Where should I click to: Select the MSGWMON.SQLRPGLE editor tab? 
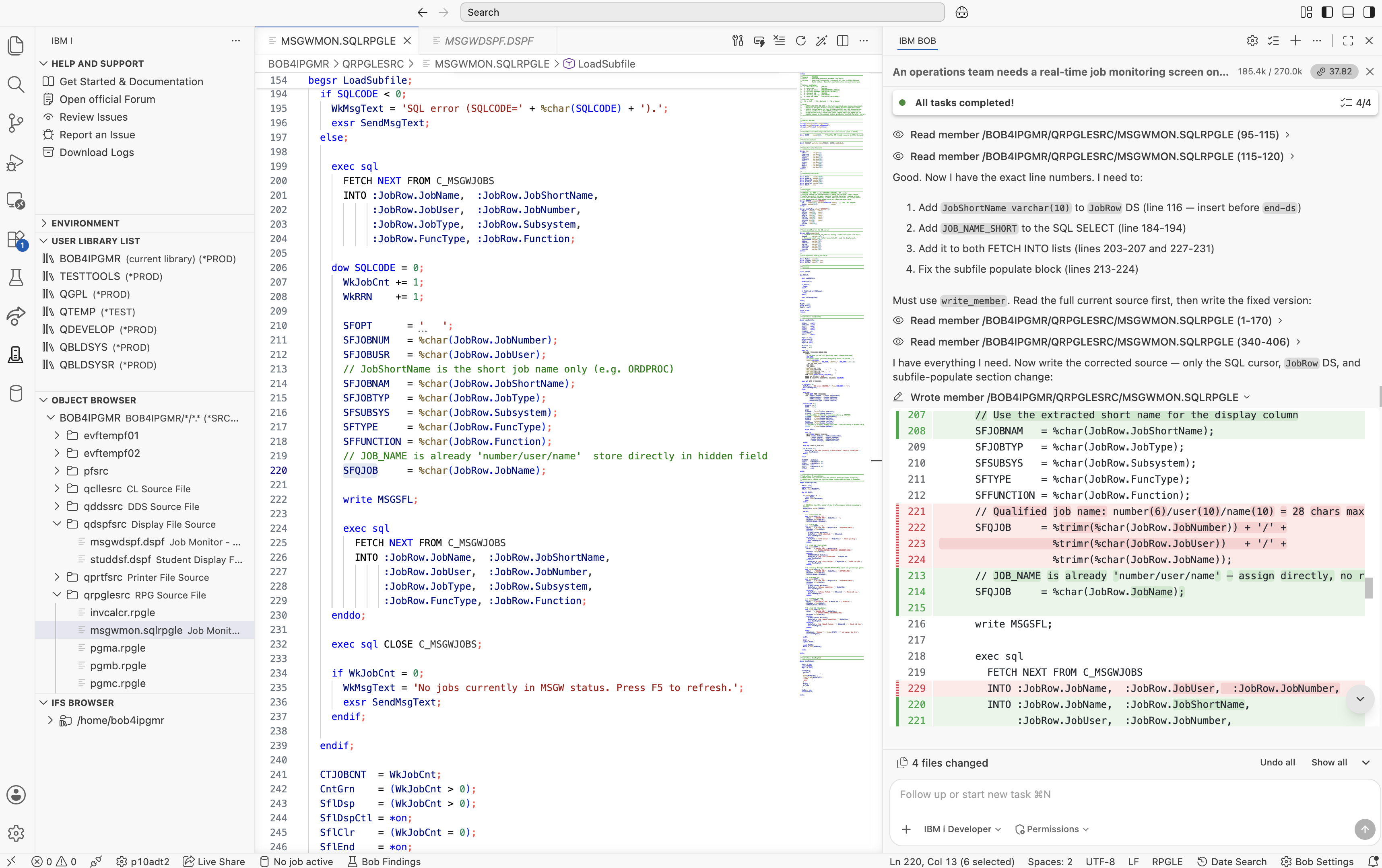point(338,41)
